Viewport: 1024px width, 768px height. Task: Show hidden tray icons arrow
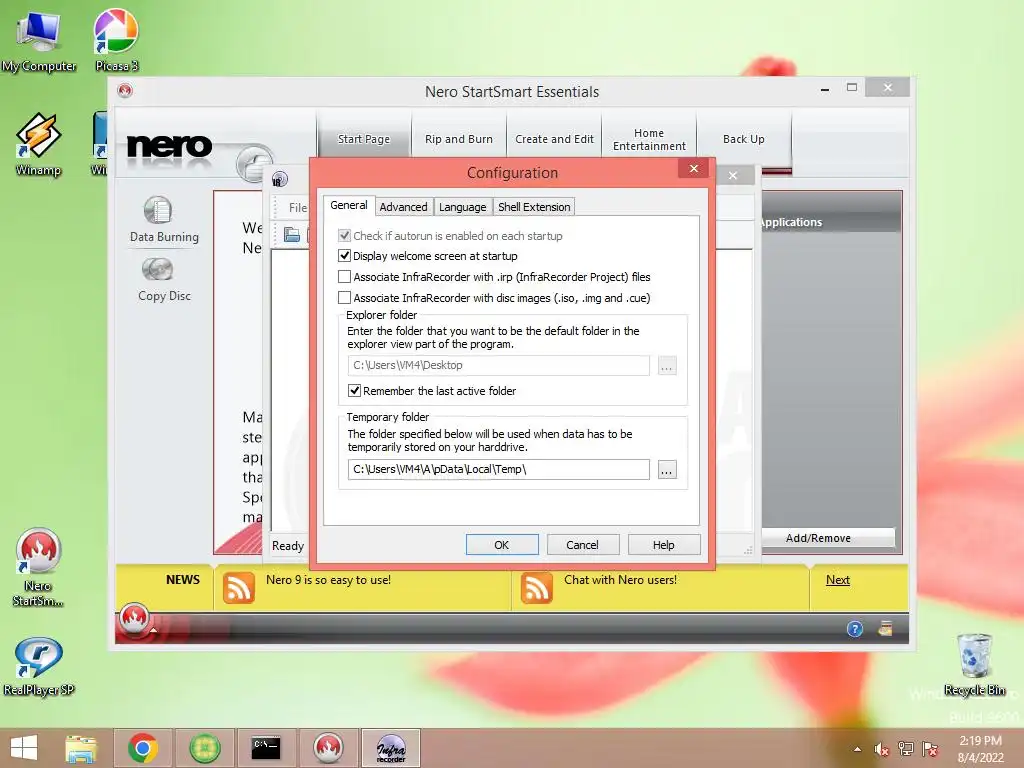[x=857, y=749]
